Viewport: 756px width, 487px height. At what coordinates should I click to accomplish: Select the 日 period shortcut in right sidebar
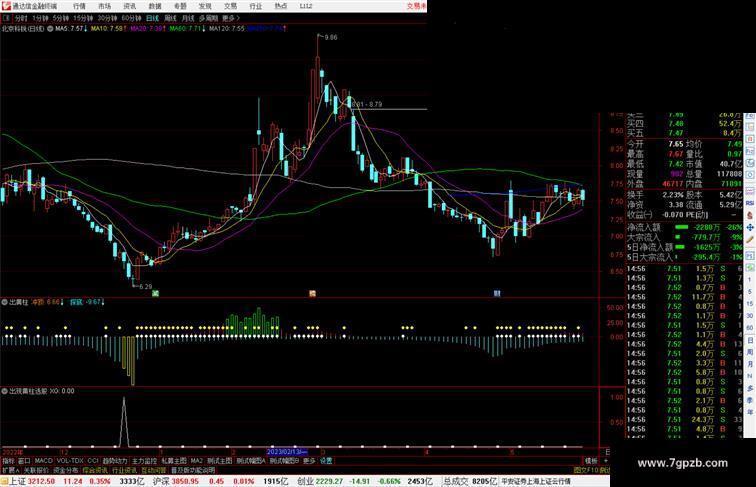point(750,340)
